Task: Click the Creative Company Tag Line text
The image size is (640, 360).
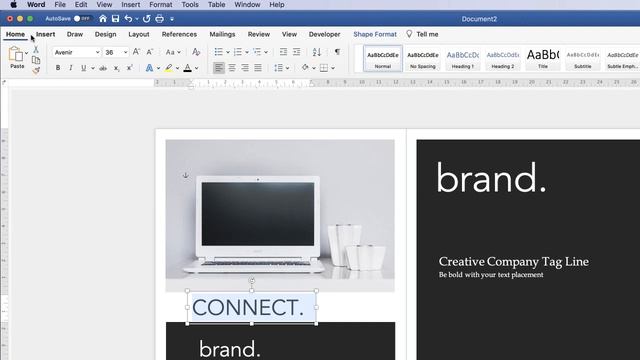Action: click(513, 261)
